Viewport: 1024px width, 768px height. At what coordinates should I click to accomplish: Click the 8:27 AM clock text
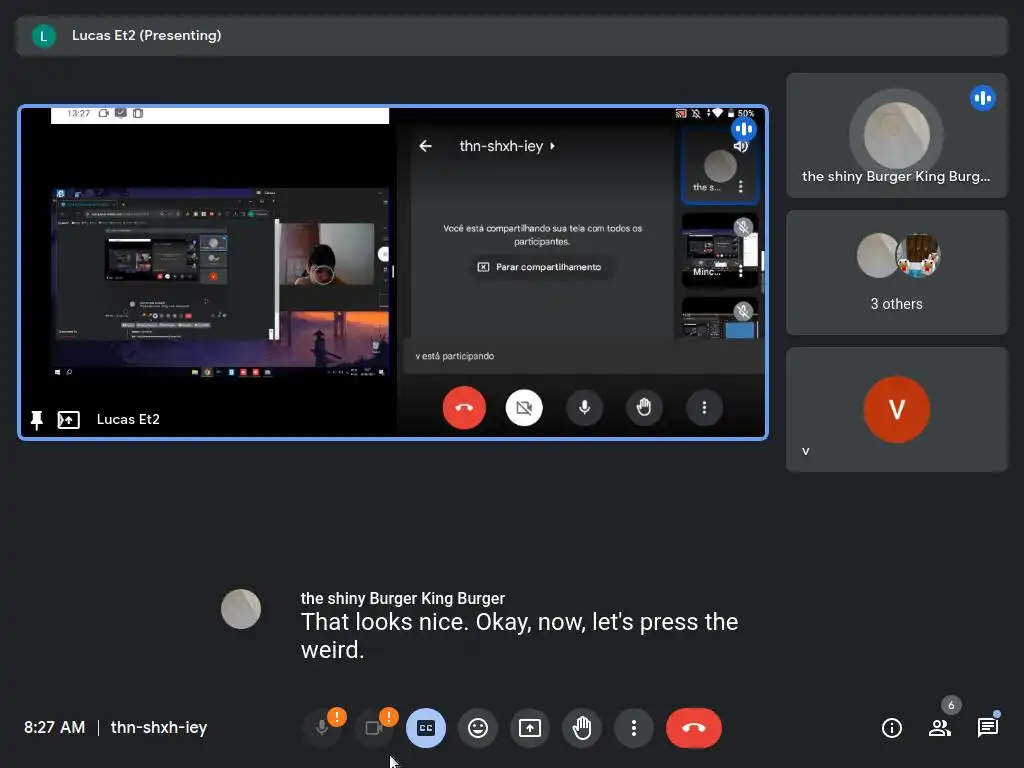(x=55, y=727)
